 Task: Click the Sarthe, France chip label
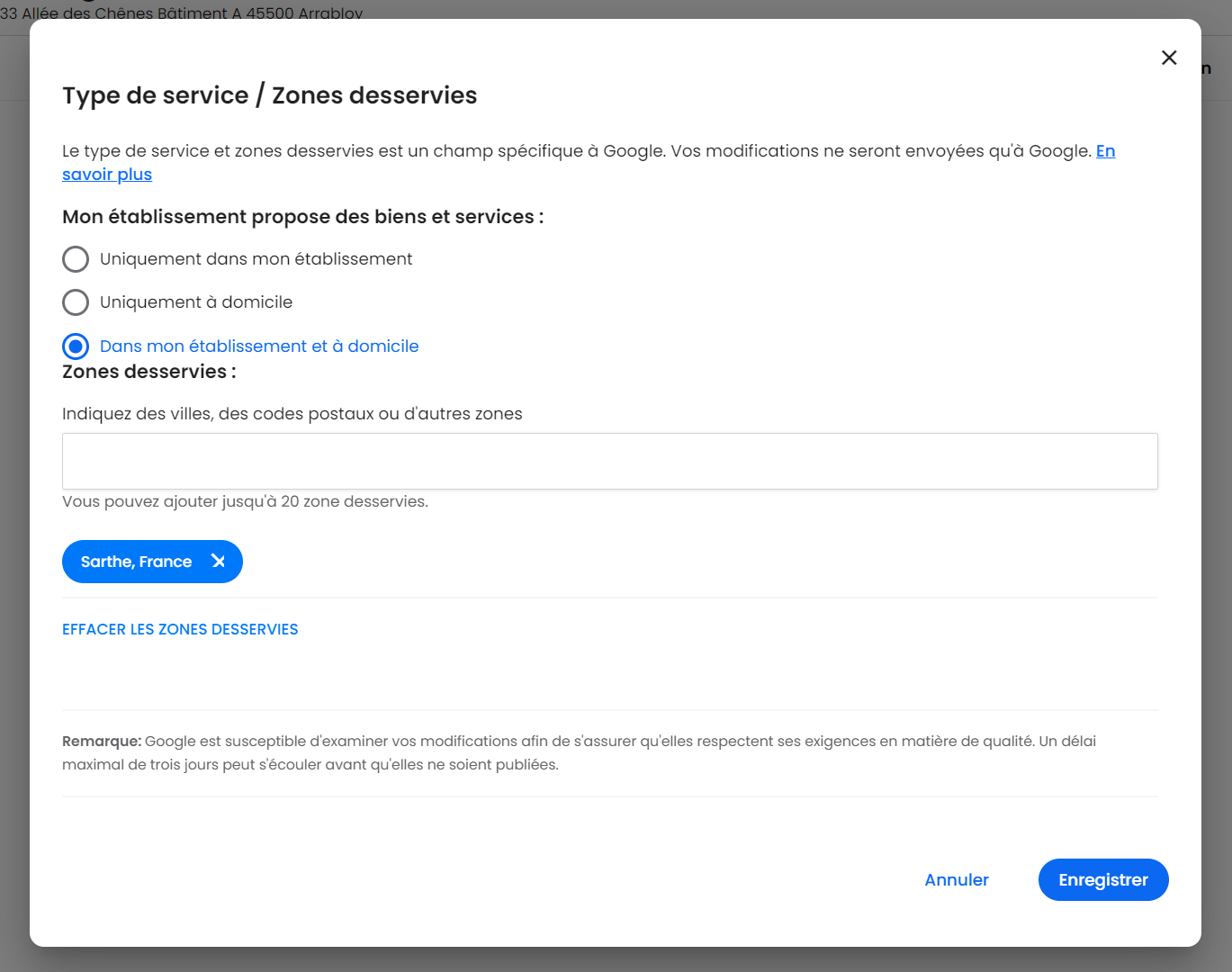coord(136,562)
